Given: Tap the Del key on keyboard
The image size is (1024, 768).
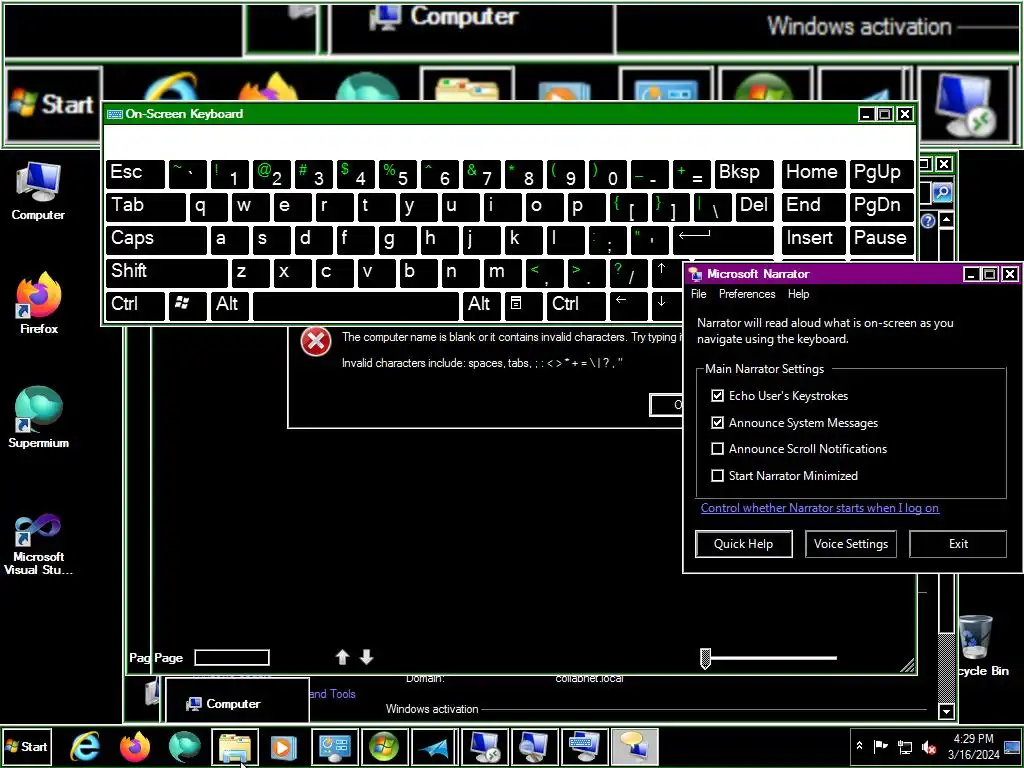Looking at the screenshot, I should 754,206.
